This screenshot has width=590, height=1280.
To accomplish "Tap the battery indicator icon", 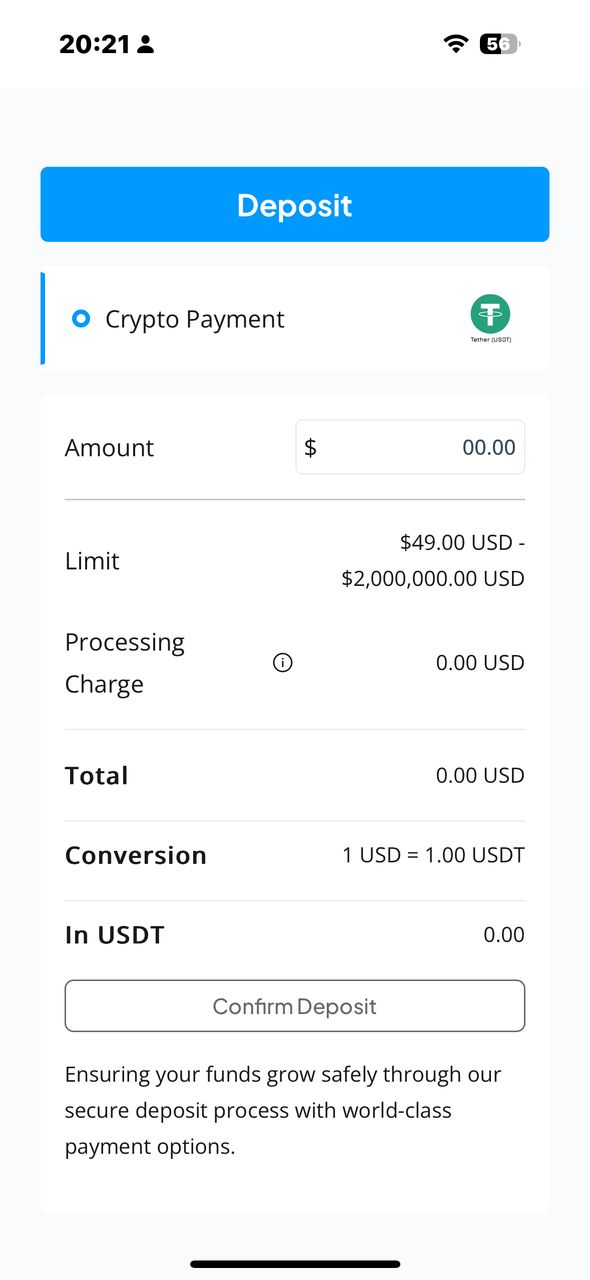I will pos(500,44).
